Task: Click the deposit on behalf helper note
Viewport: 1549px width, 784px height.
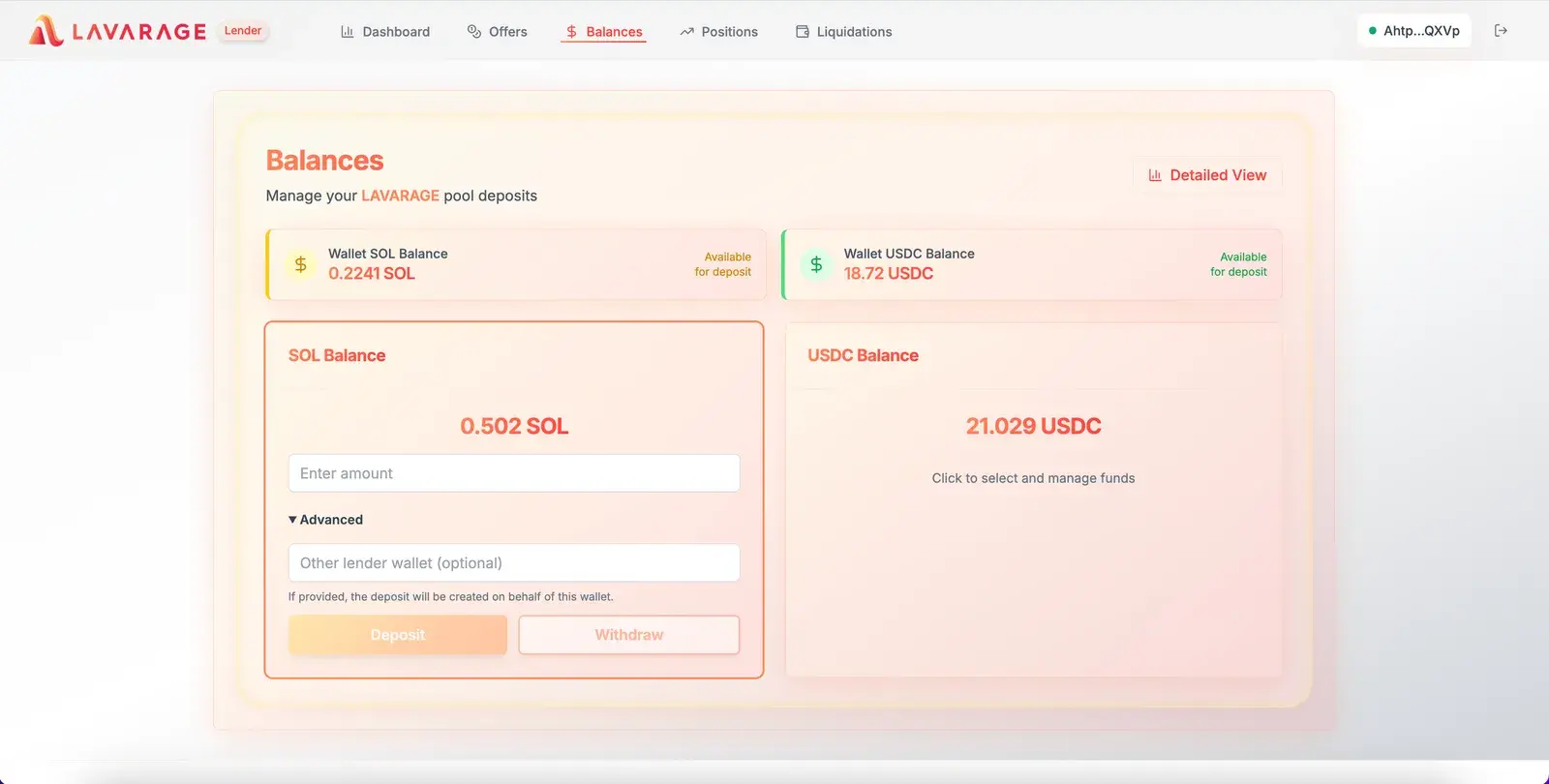Action: pyautogui.click(x=451, y=597)
